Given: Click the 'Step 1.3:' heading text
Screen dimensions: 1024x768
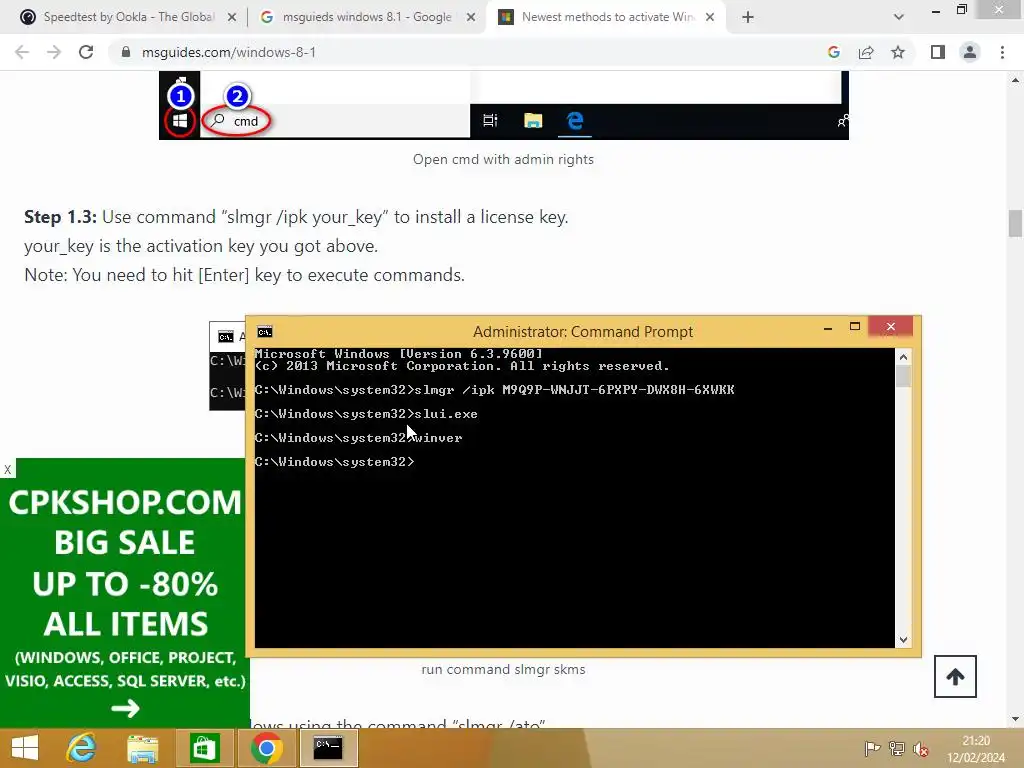Looking at the screenshot, I should tap(60, 217).
